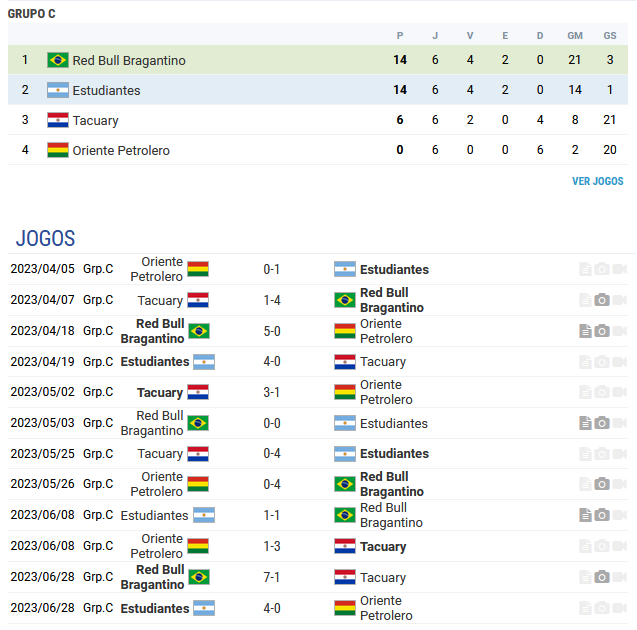View photos of the 0-0 Bragantino vs Estudiantes game
This screenshot has height=630, width=637.
click(x=602, y=423)
